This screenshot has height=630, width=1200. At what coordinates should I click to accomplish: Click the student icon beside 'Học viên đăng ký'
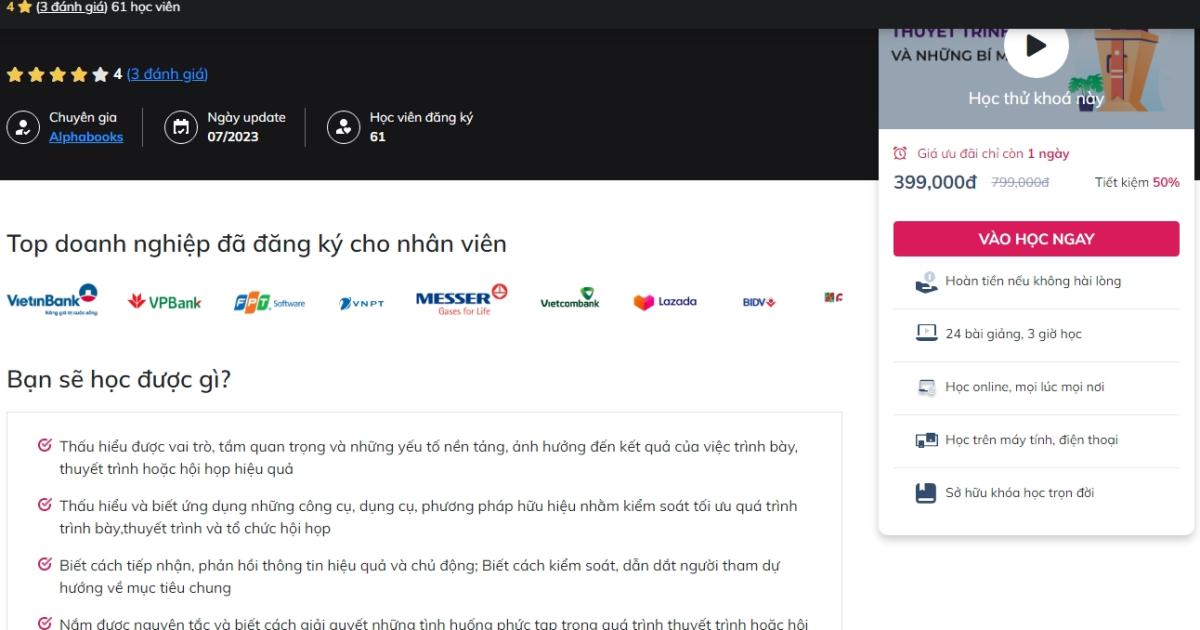tap(343, 125)
